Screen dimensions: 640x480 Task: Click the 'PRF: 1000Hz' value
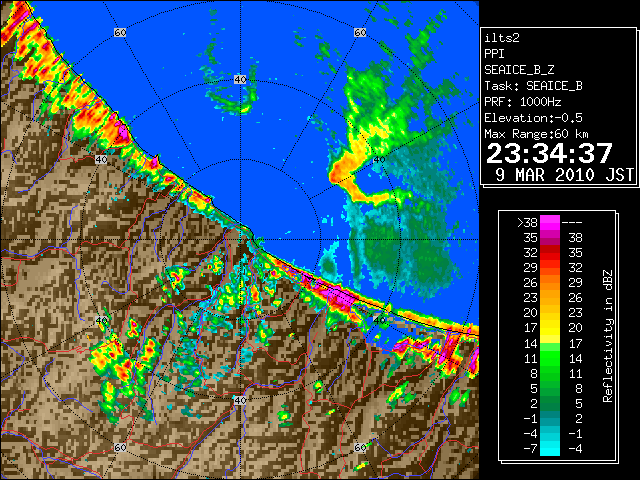pos(522,102)
